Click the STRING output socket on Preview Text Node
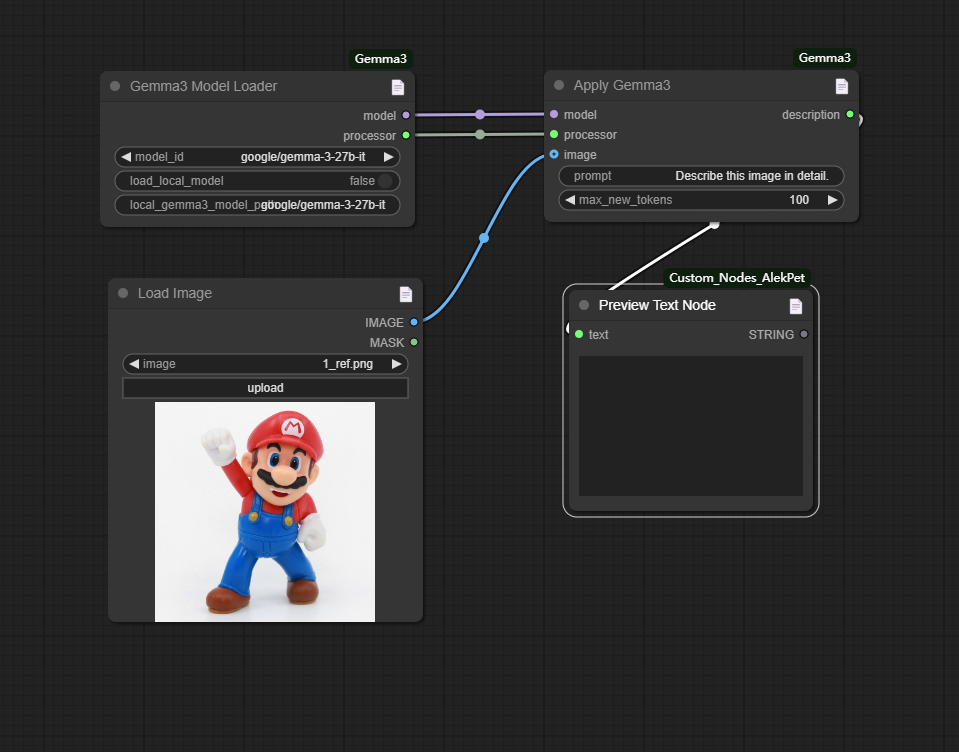 click(804, 334)
